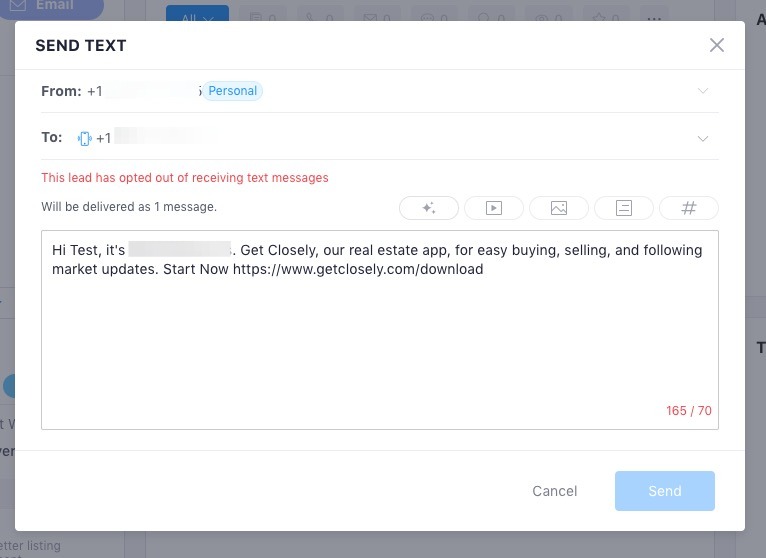Close the Send Text dialog
Image resolution: width=766 pixels, height=558 pixels.
pyautogui.click(x=716, y=45)
